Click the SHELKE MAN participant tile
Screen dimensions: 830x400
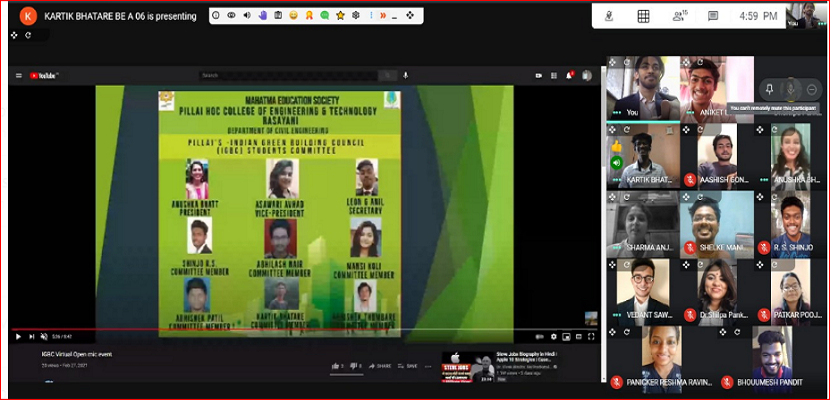(717, 224)
